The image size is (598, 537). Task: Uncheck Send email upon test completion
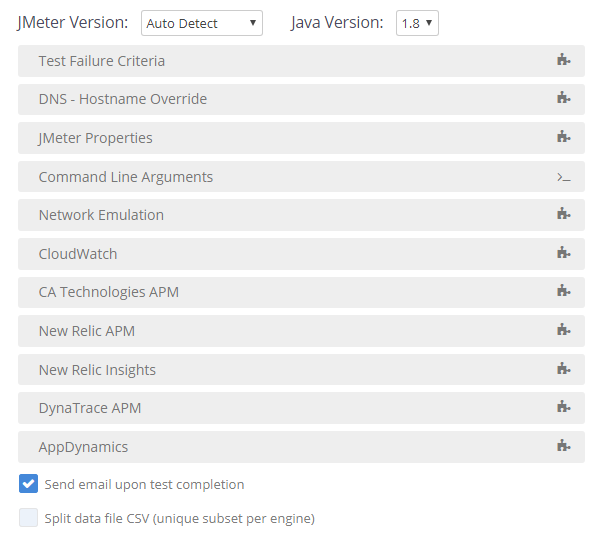[29, 484]
